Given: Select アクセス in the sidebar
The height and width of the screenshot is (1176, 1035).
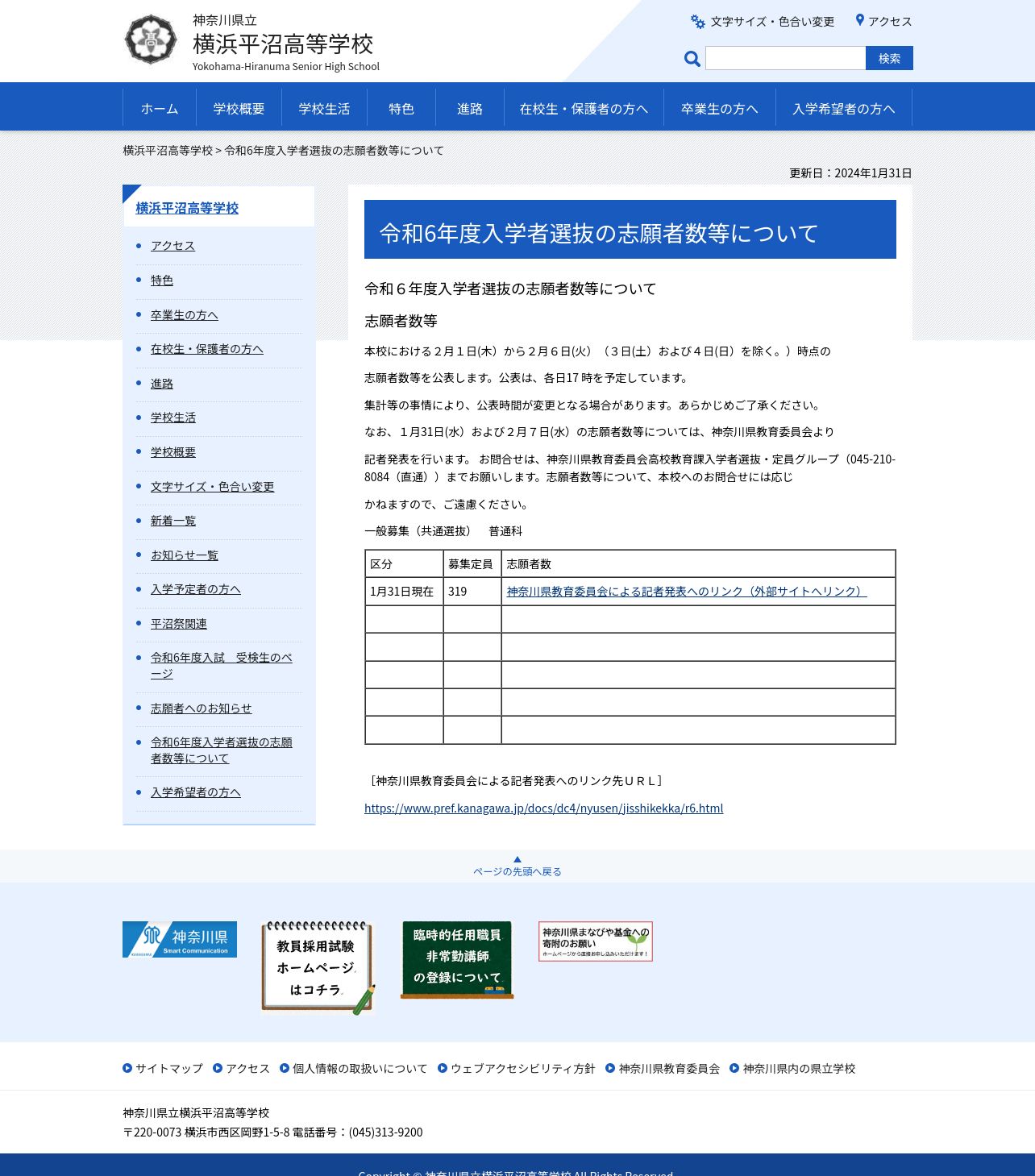Looking at the screenshot, I should click(x=172, y=246).
